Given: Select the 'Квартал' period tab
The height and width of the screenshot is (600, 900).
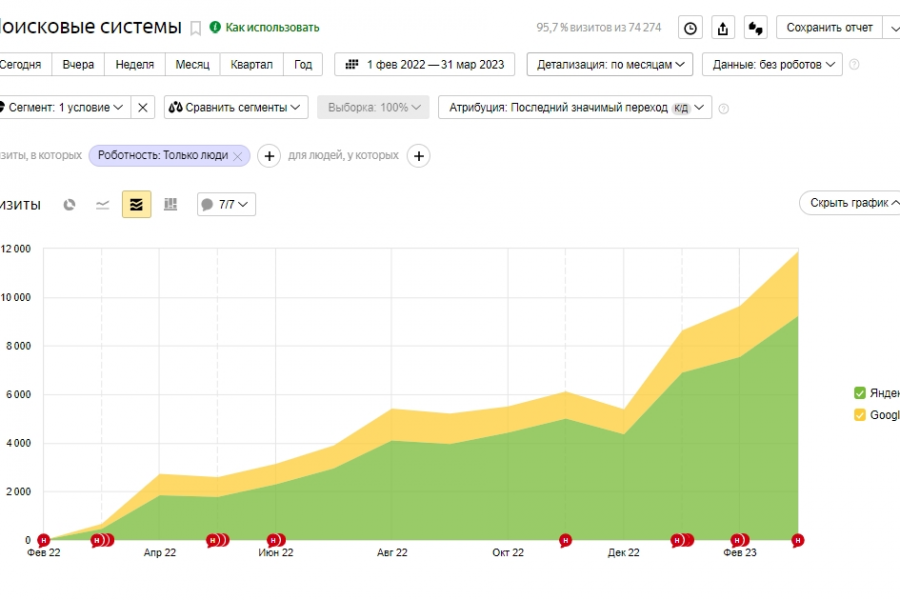Looking at the screenshot, I should click(251, 65).
